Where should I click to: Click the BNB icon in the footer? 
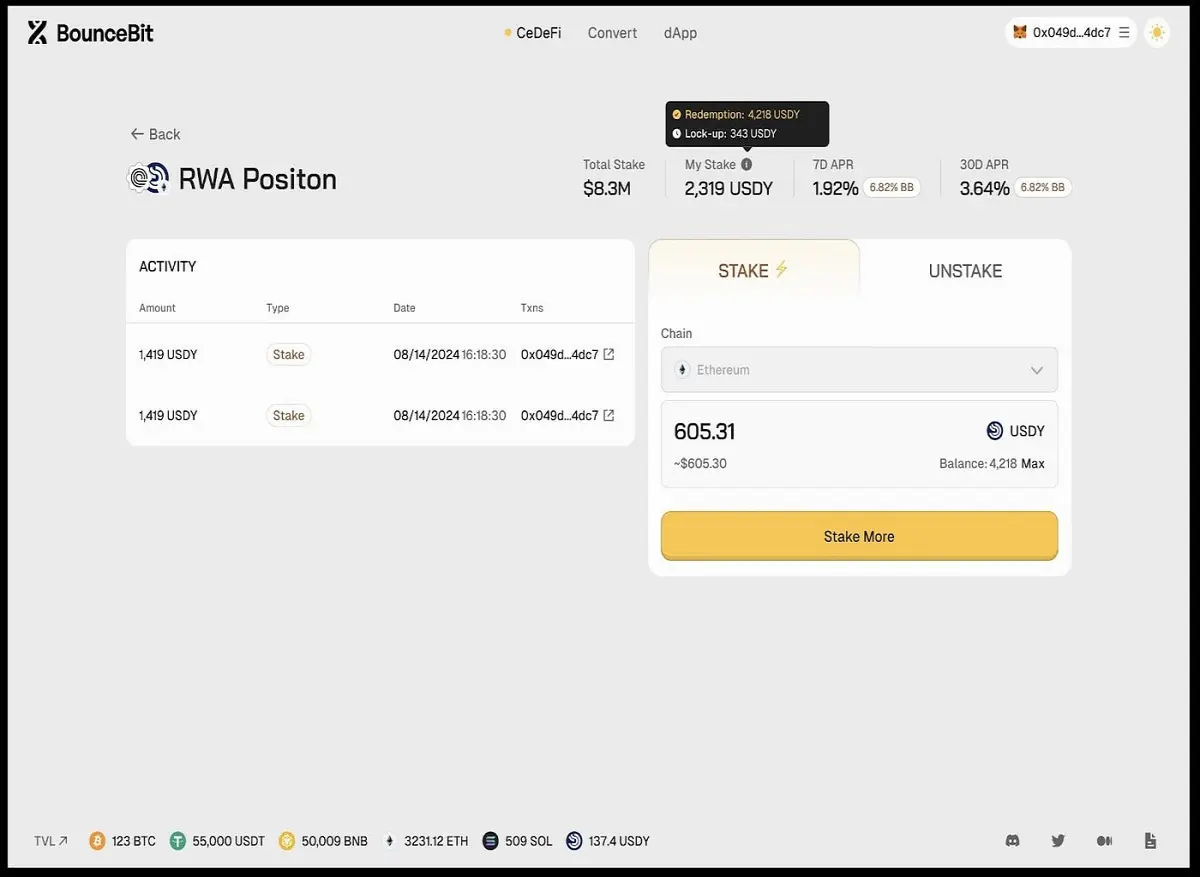pos(287,841)
